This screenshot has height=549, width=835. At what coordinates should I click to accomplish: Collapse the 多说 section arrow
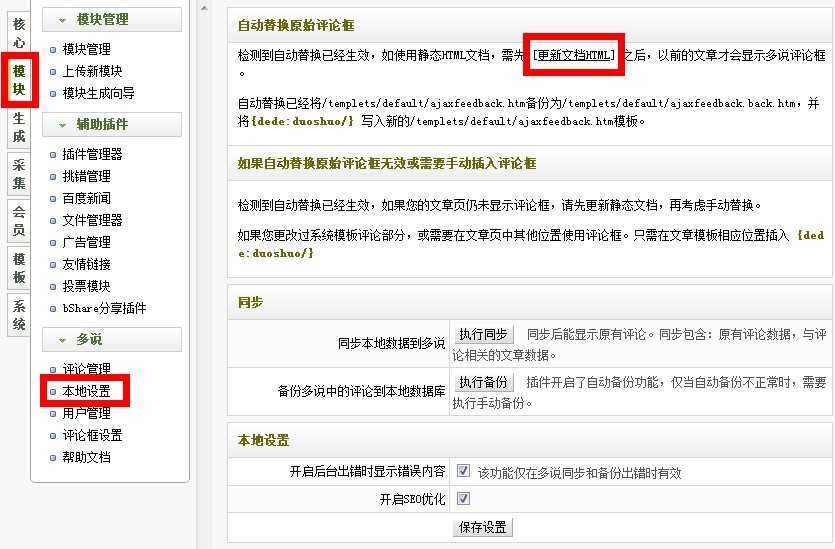tap(62, 340)
